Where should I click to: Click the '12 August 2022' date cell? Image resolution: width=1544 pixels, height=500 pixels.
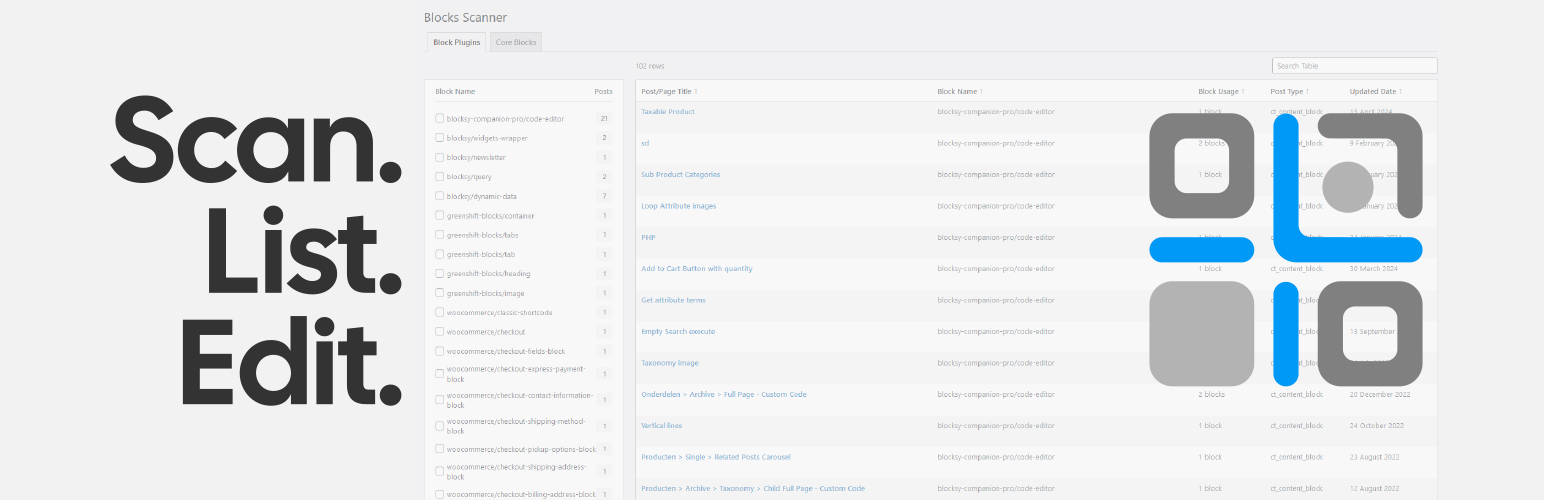tap(1375, 488)
